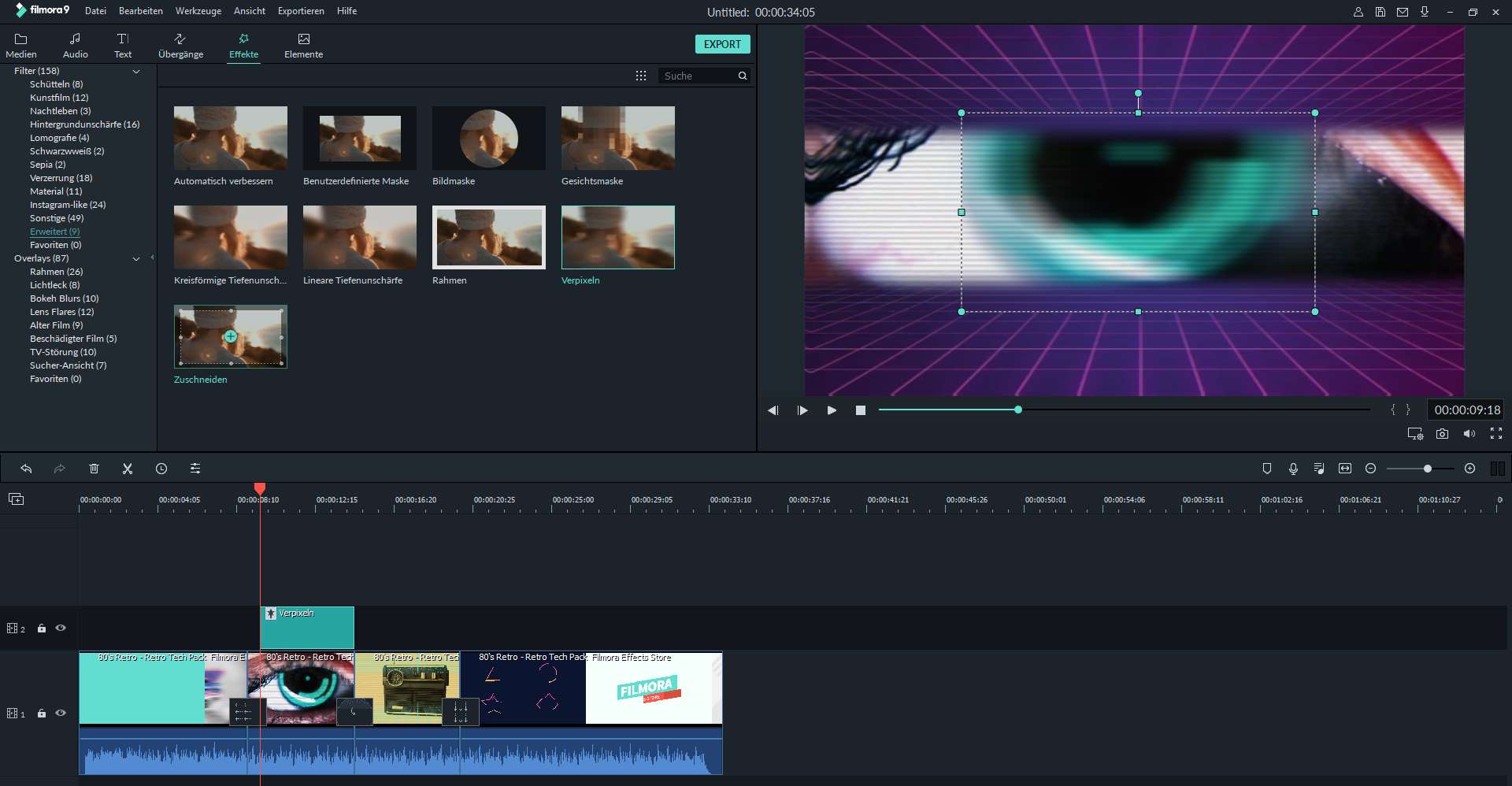Collapse the Filter category list
The height and width of the screenshot is (786, 1512).
(136, 72)
